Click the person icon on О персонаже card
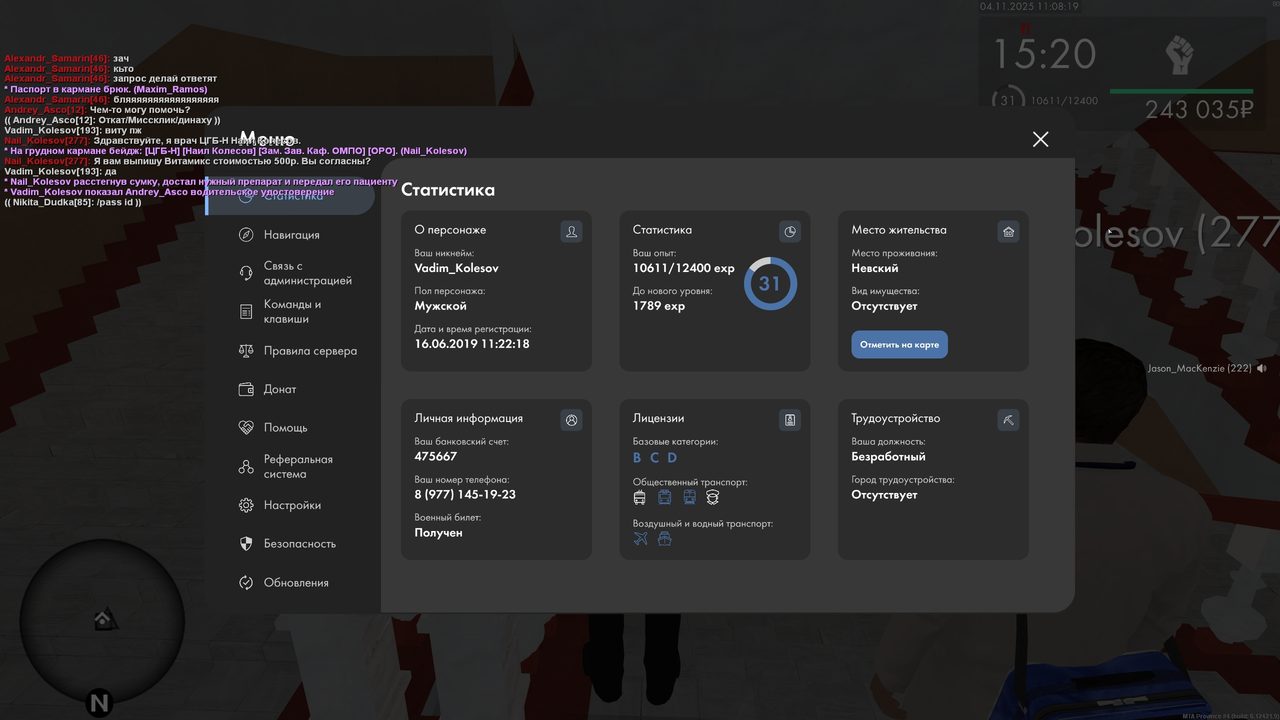The width and height of the screenshot is (1280, 720). point(571,232)
